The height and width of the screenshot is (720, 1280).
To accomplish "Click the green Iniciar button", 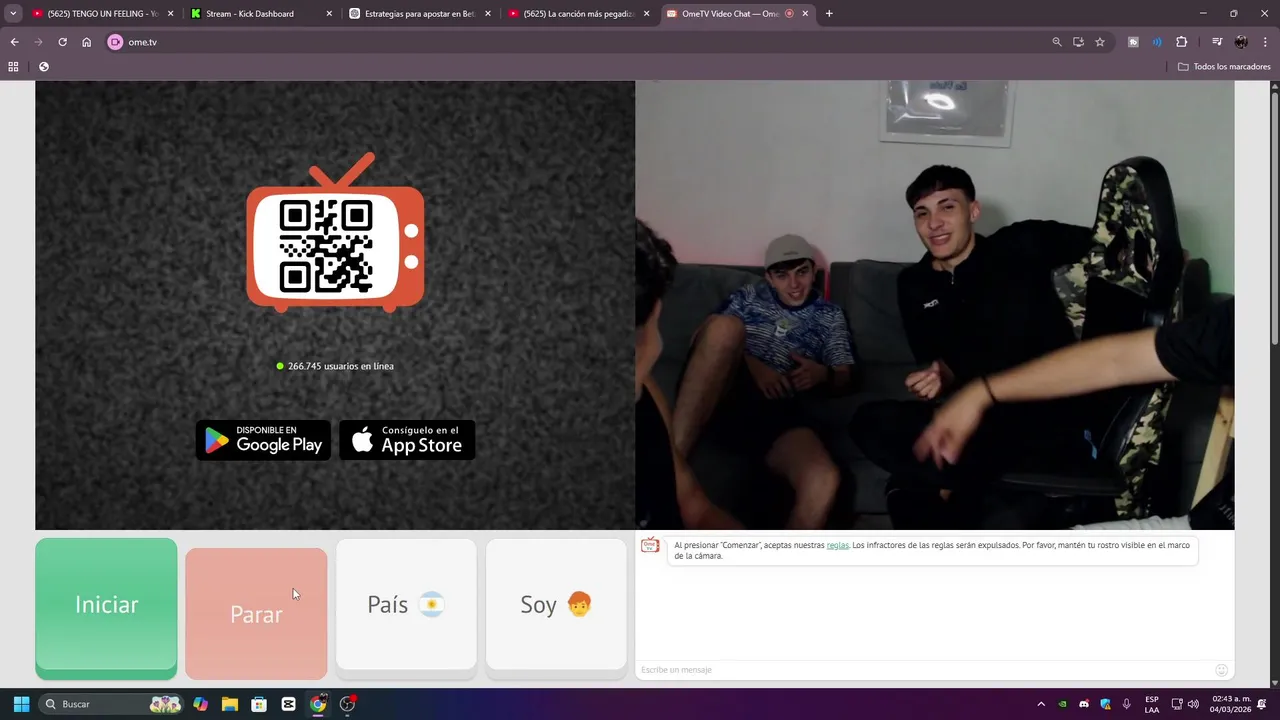I will (x=106, y=605).
